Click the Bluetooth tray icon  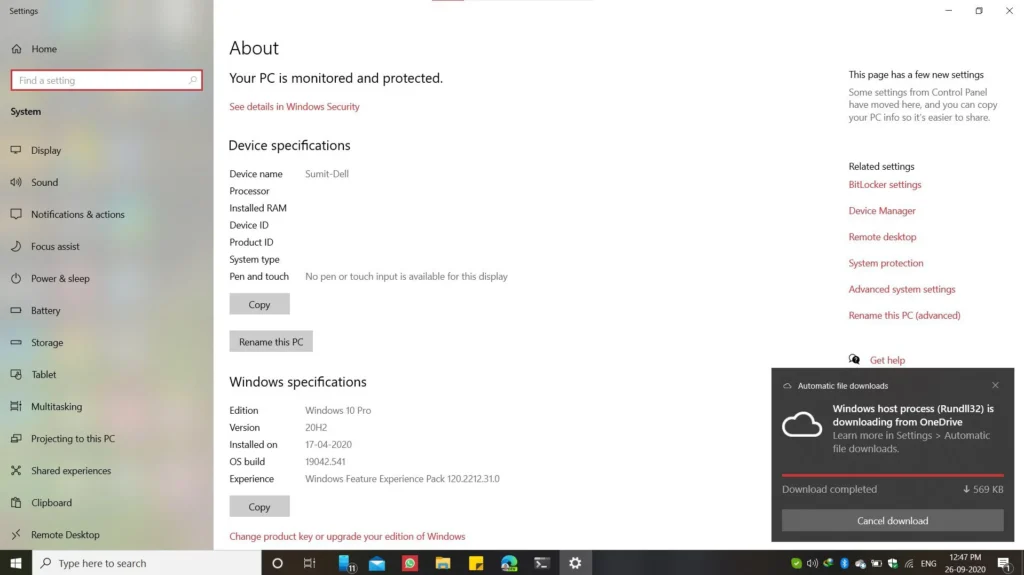(x=844, y=563)
